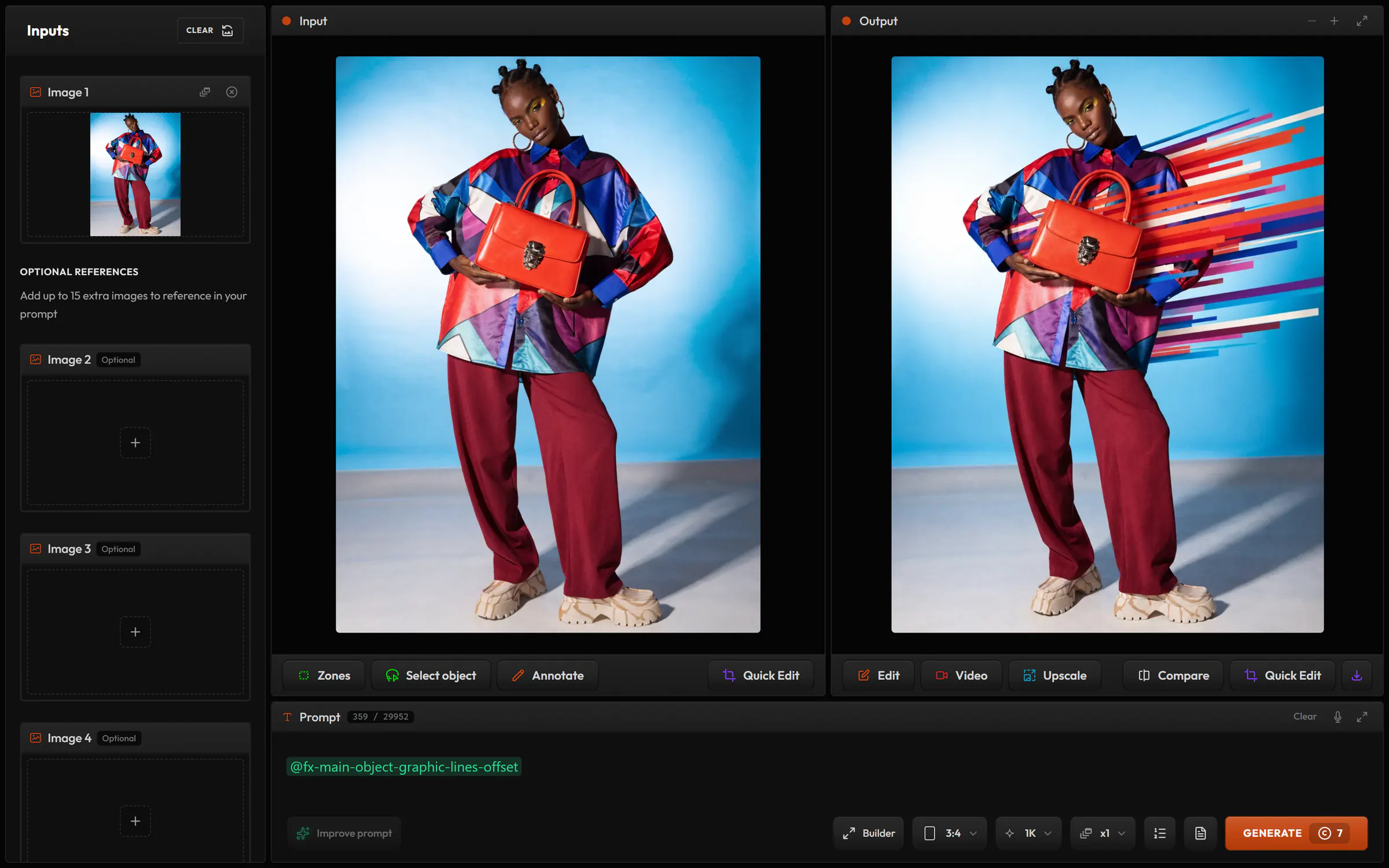Open Edit for the output image

pyautogui.click(x=879, y=675)
